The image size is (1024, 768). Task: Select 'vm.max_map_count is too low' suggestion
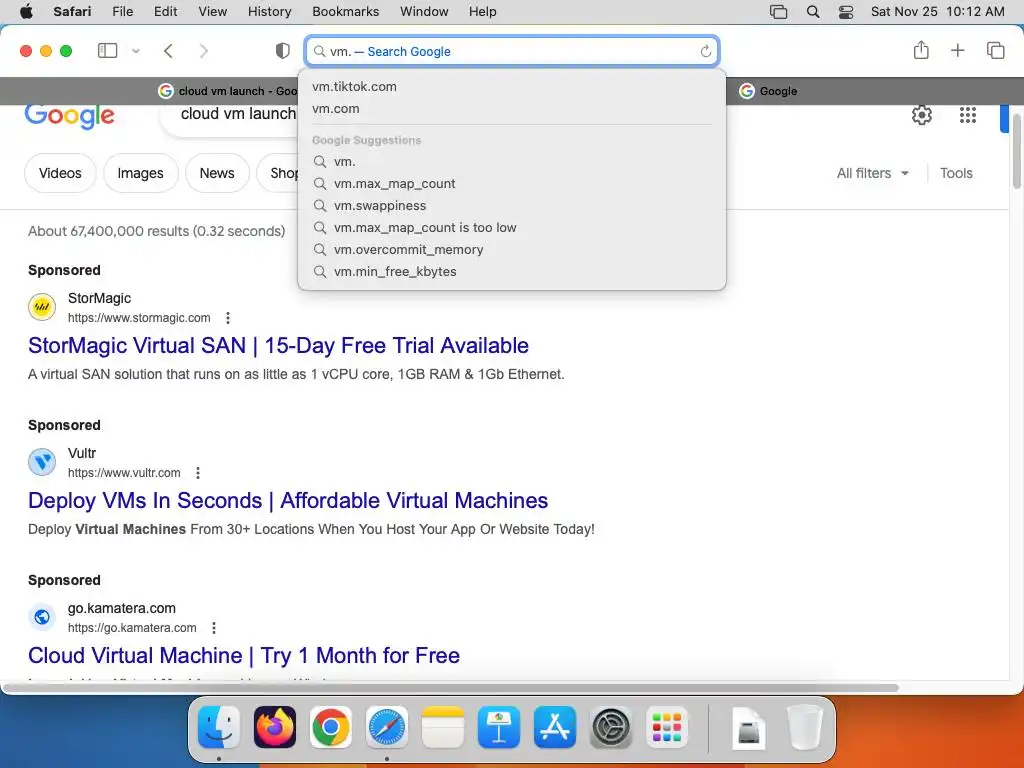point(512,227)
